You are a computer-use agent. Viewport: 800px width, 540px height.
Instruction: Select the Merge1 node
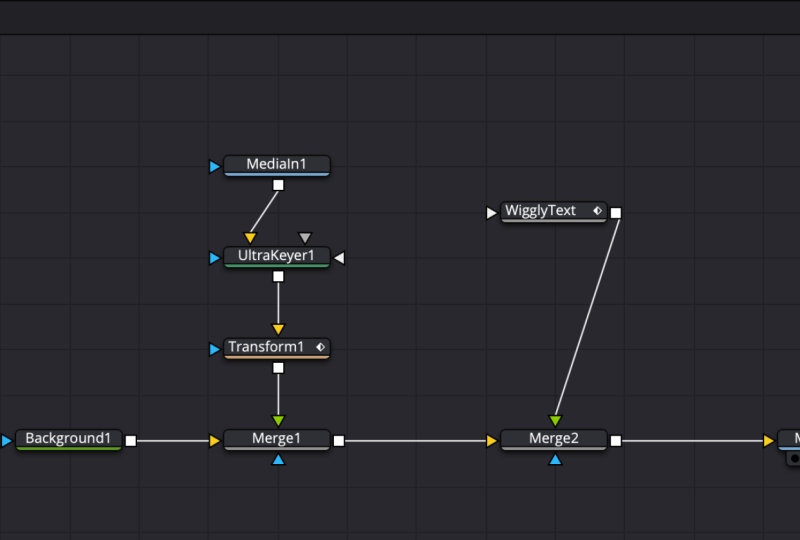pos(277,439)
